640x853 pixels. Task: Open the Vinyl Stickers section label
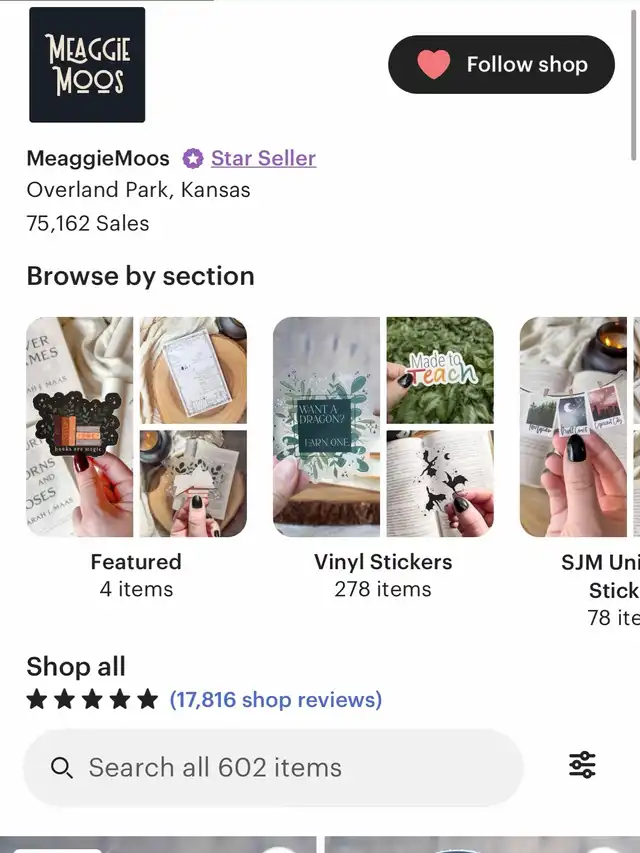coord(383,562)
